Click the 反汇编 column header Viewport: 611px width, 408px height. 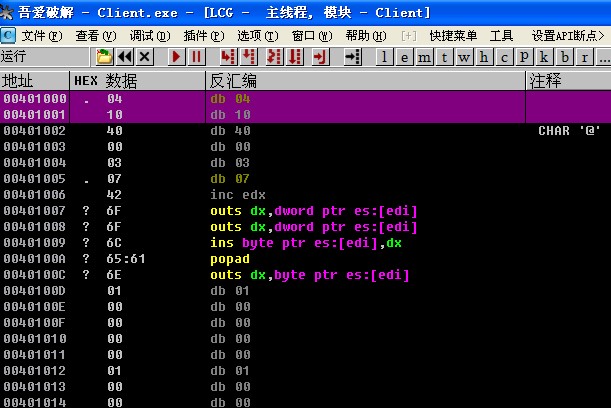click(366, 81)
